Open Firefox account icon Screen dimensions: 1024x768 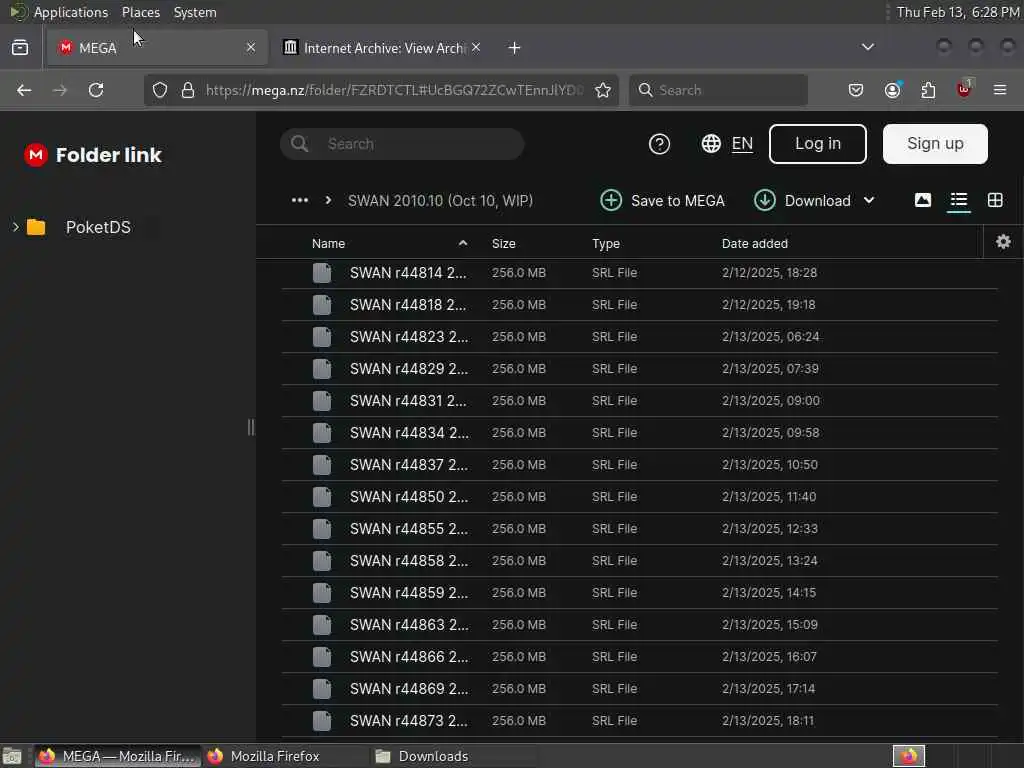click(892, 90)
